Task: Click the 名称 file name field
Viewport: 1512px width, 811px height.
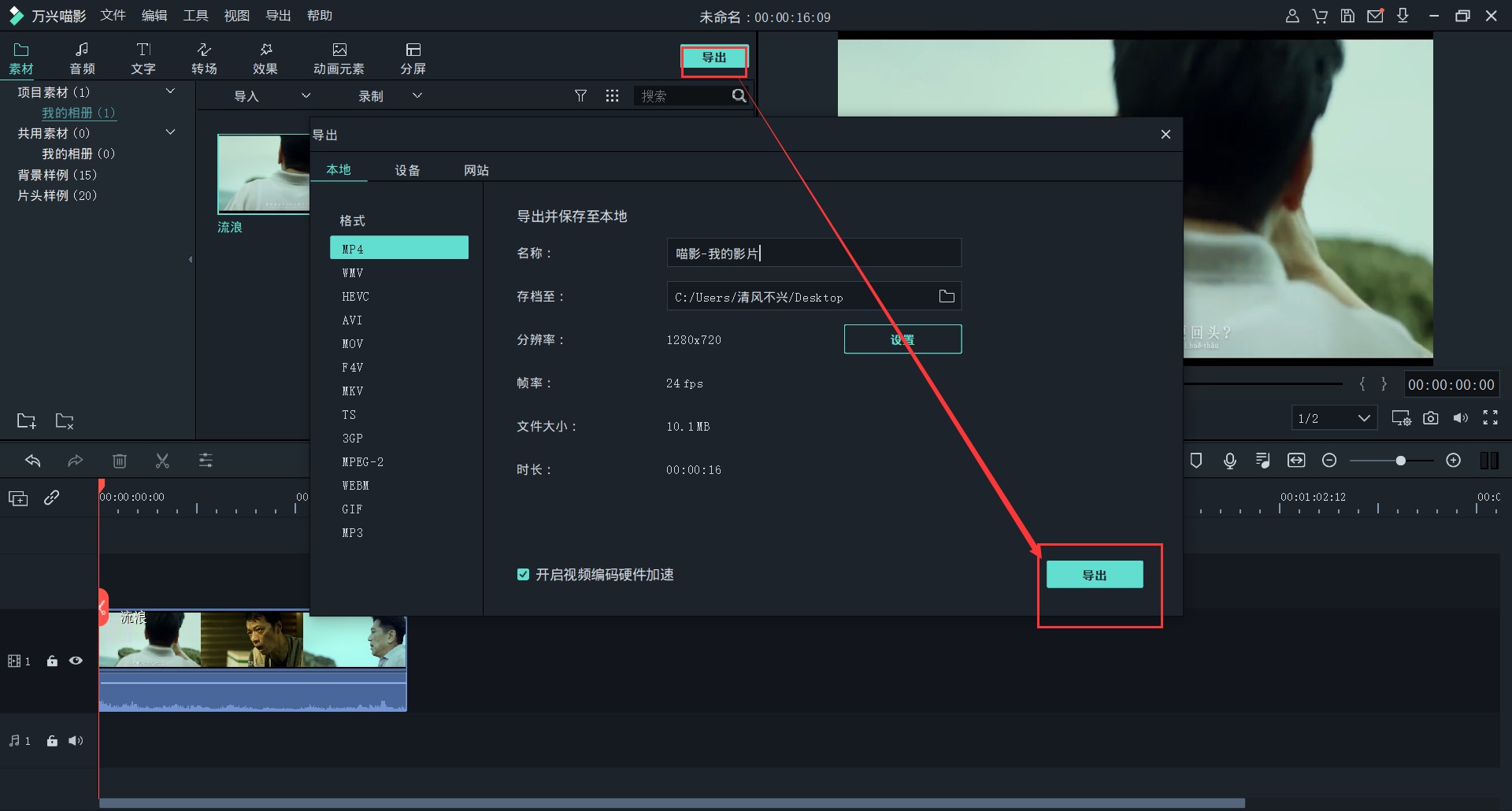Action: 814,253
